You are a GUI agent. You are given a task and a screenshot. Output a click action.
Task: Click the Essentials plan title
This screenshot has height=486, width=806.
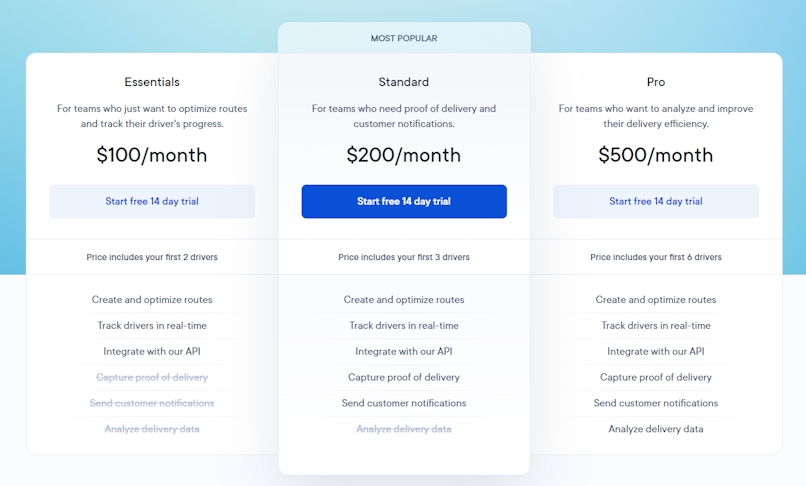point(152,82)
